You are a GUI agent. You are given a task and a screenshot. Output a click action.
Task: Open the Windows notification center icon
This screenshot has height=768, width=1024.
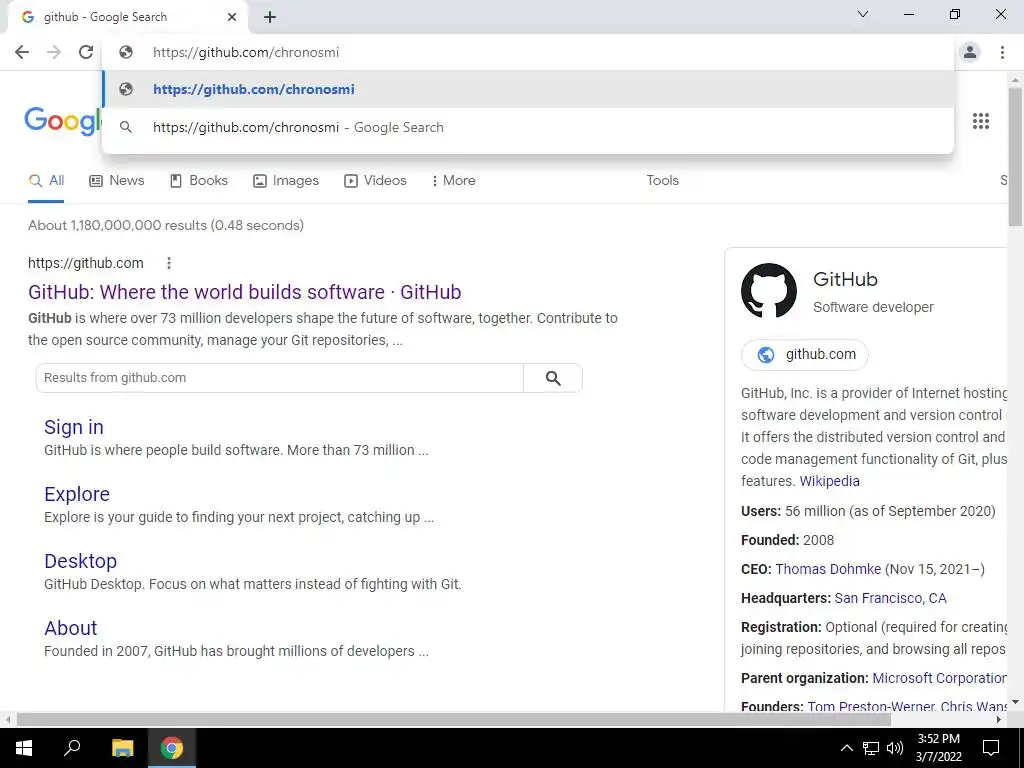(991, 748)
